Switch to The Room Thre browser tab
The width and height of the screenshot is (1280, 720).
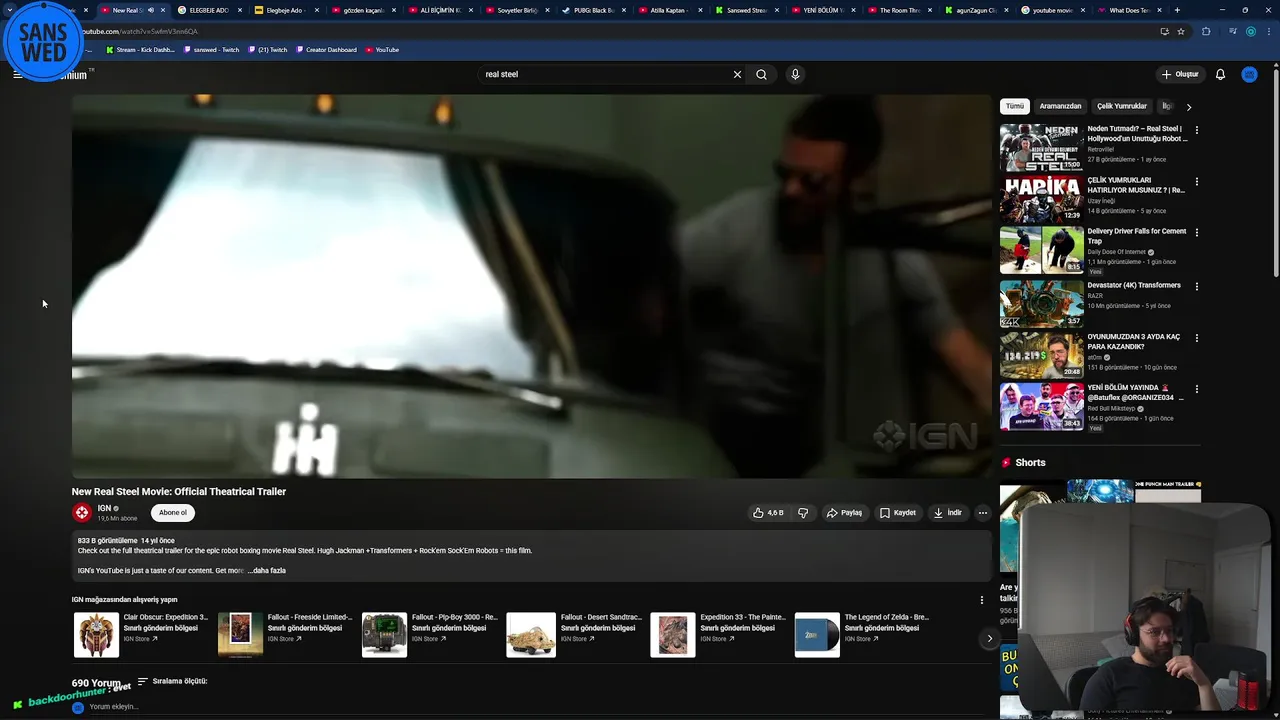tap(899, 10)
